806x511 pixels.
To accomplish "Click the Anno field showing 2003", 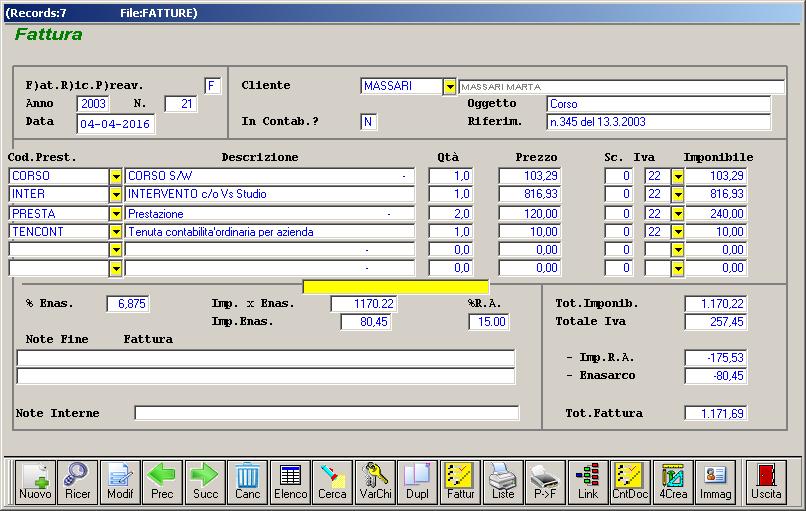I will [93, 104].
